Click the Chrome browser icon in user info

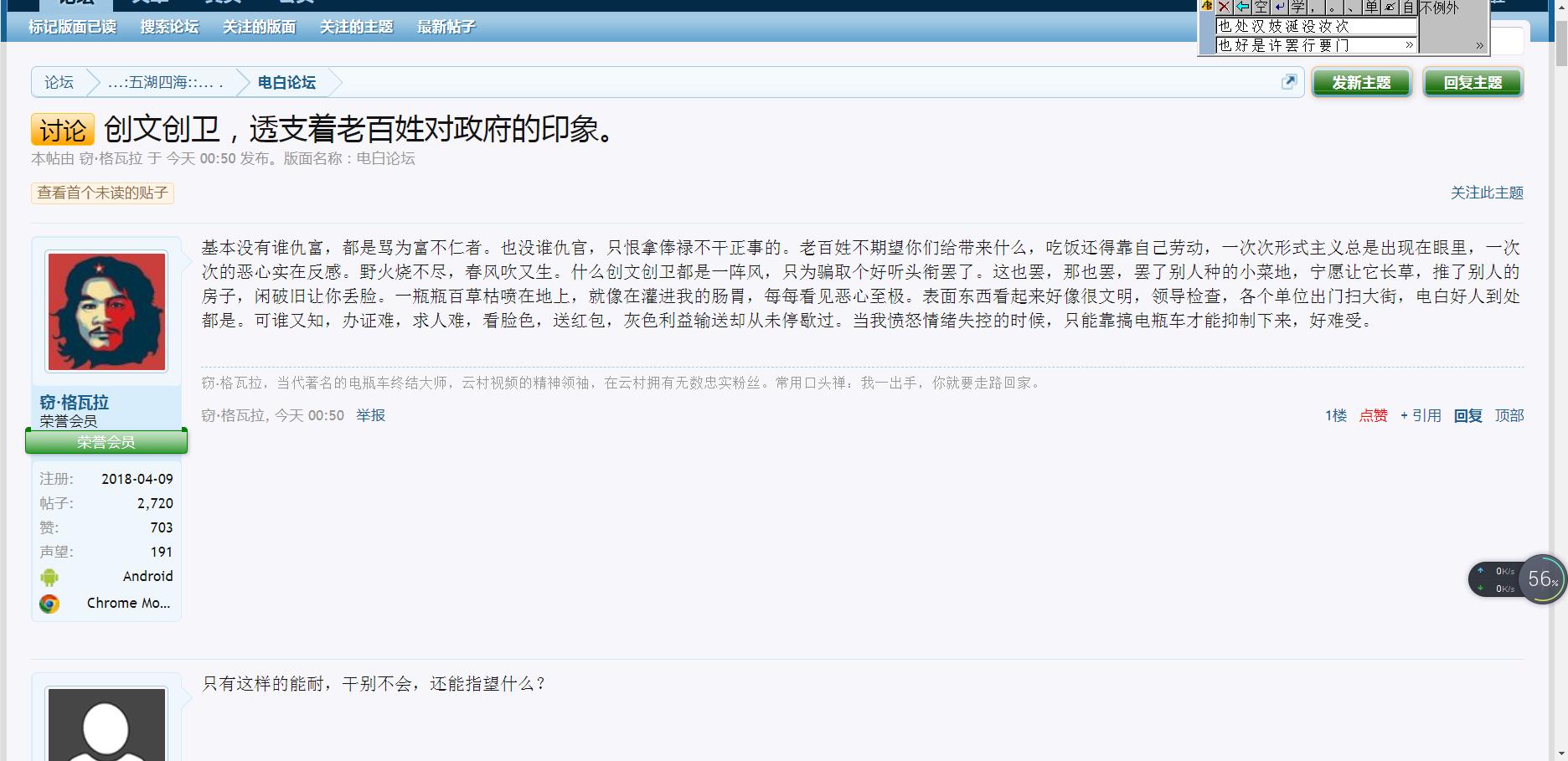pyautogui.click(x=49, y=604)
